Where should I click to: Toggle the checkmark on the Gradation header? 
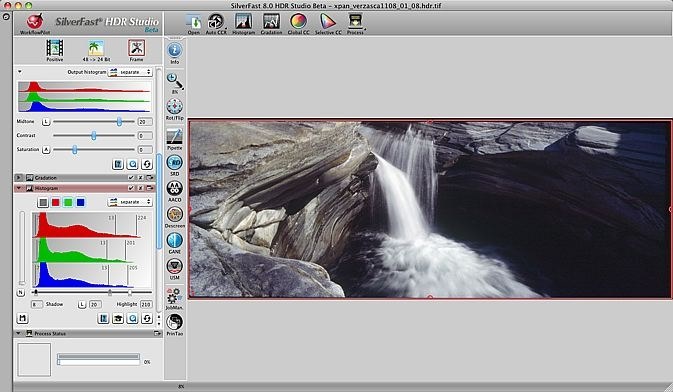[131, 178]
